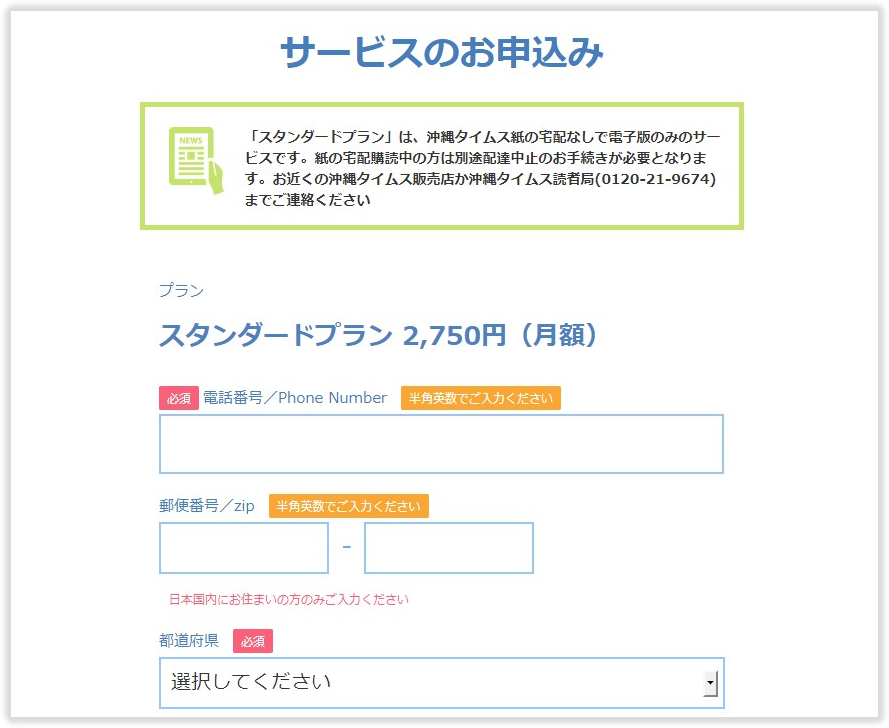Click the 電話番号／Phone Number label

[295, 398]
